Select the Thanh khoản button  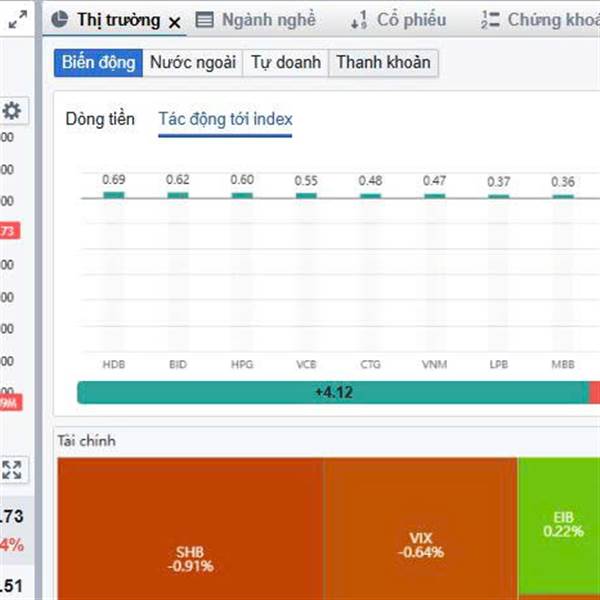coord(383,63)
